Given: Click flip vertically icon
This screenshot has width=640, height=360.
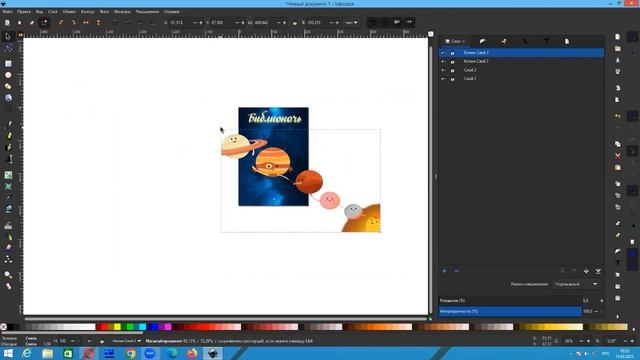Looking at the screenshot, I should tap(98, 22).
